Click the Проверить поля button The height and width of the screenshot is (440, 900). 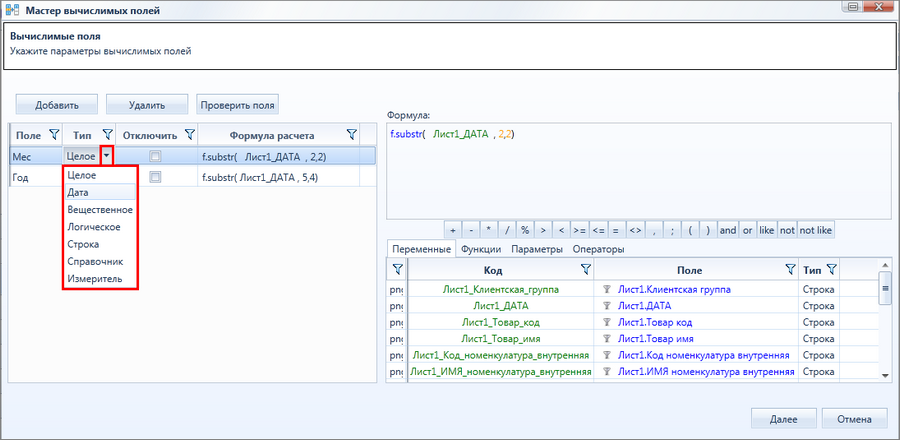238,105
